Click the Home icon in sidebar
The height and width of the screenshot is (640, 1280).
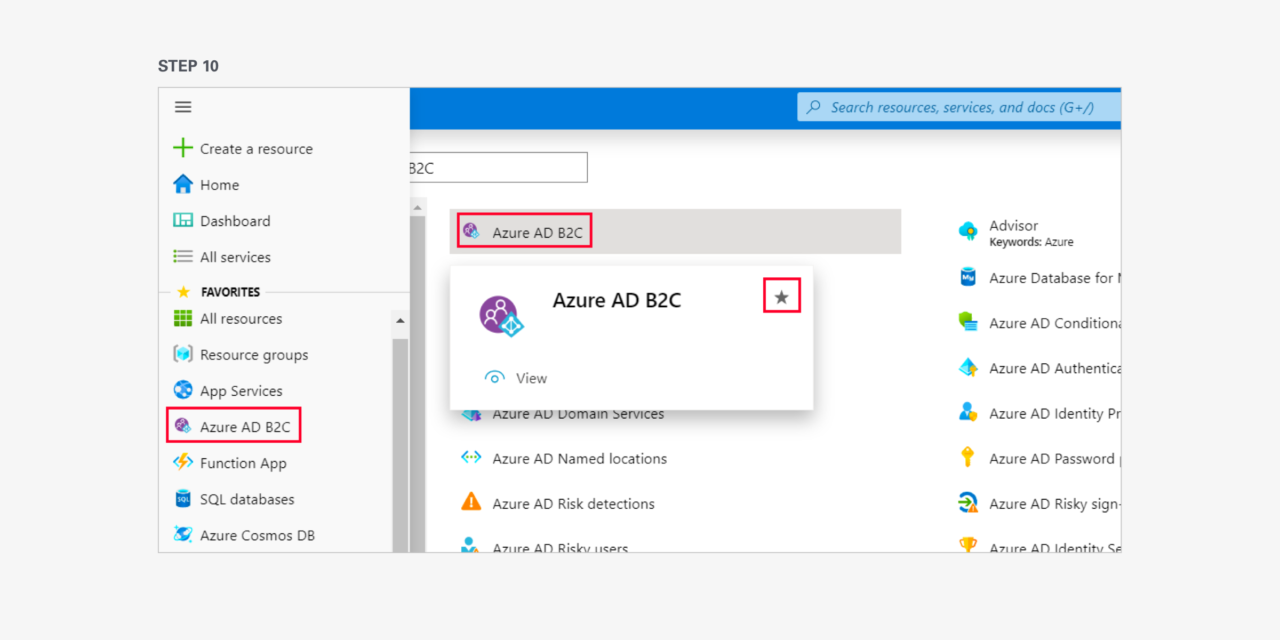coord(181,184)
